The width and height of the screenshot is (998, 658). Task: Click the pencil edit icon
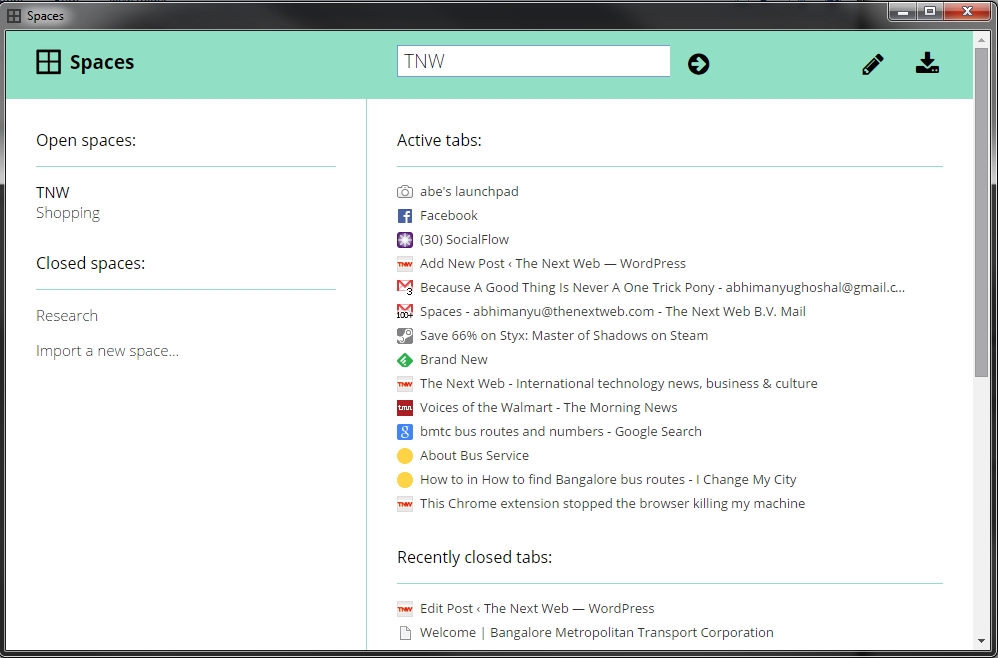873,65
